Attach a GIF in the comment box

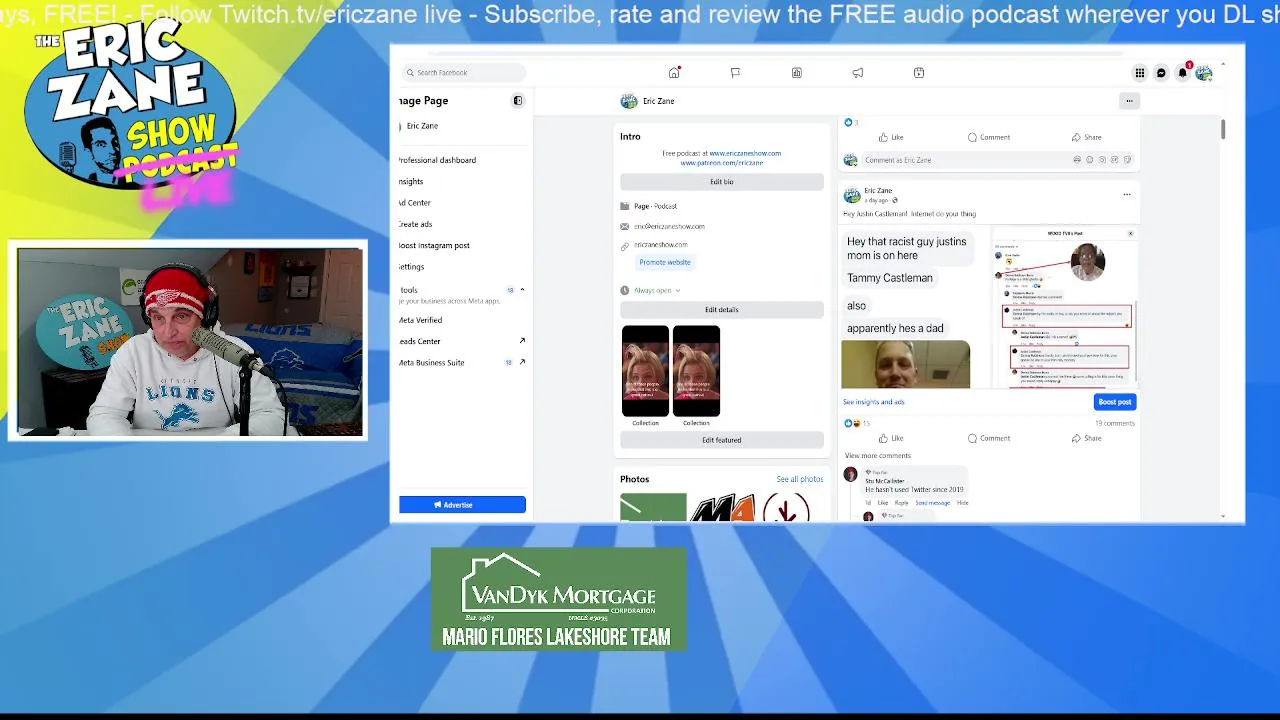[1115, 160]
